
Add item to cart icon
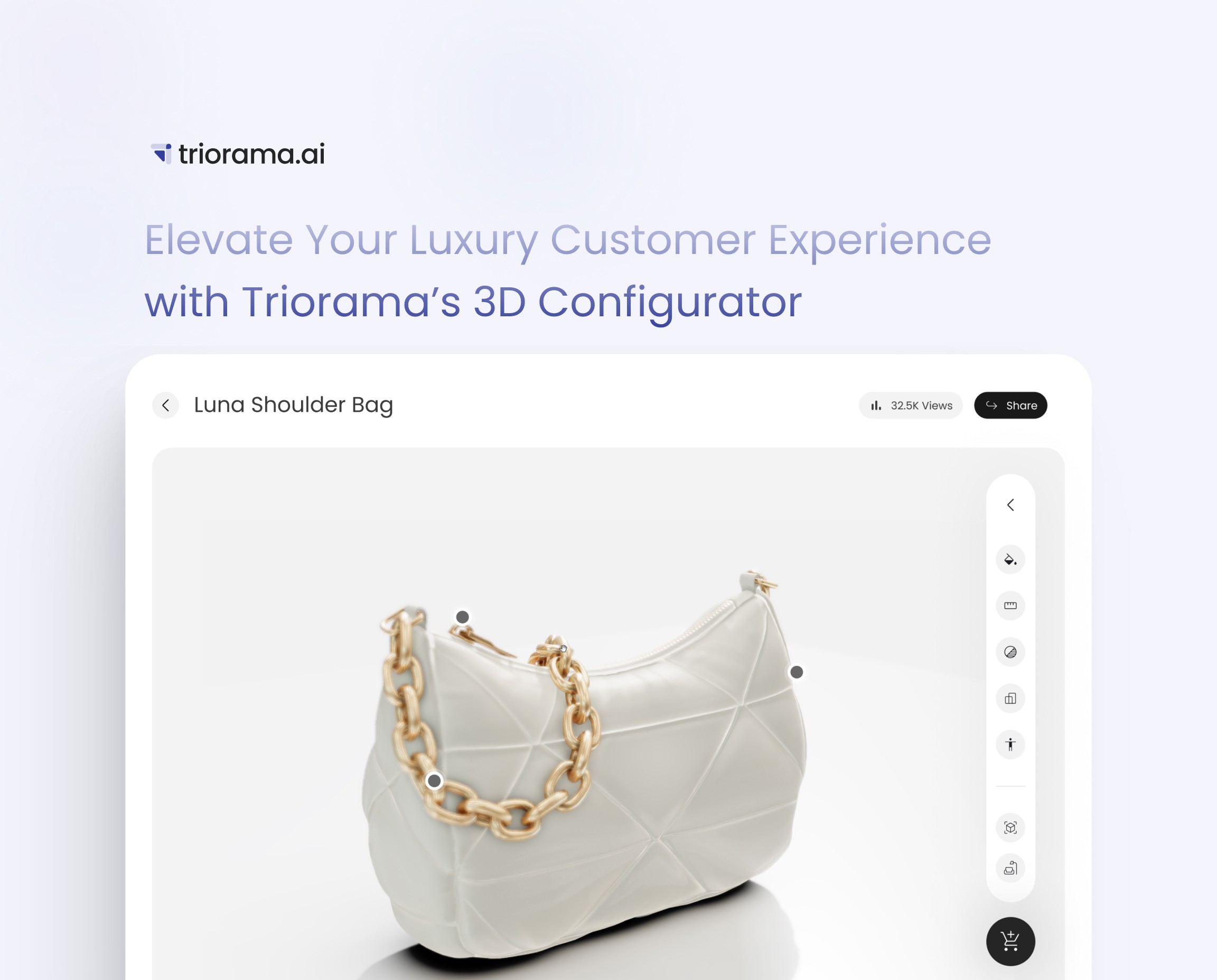[x=1011, y=941]
